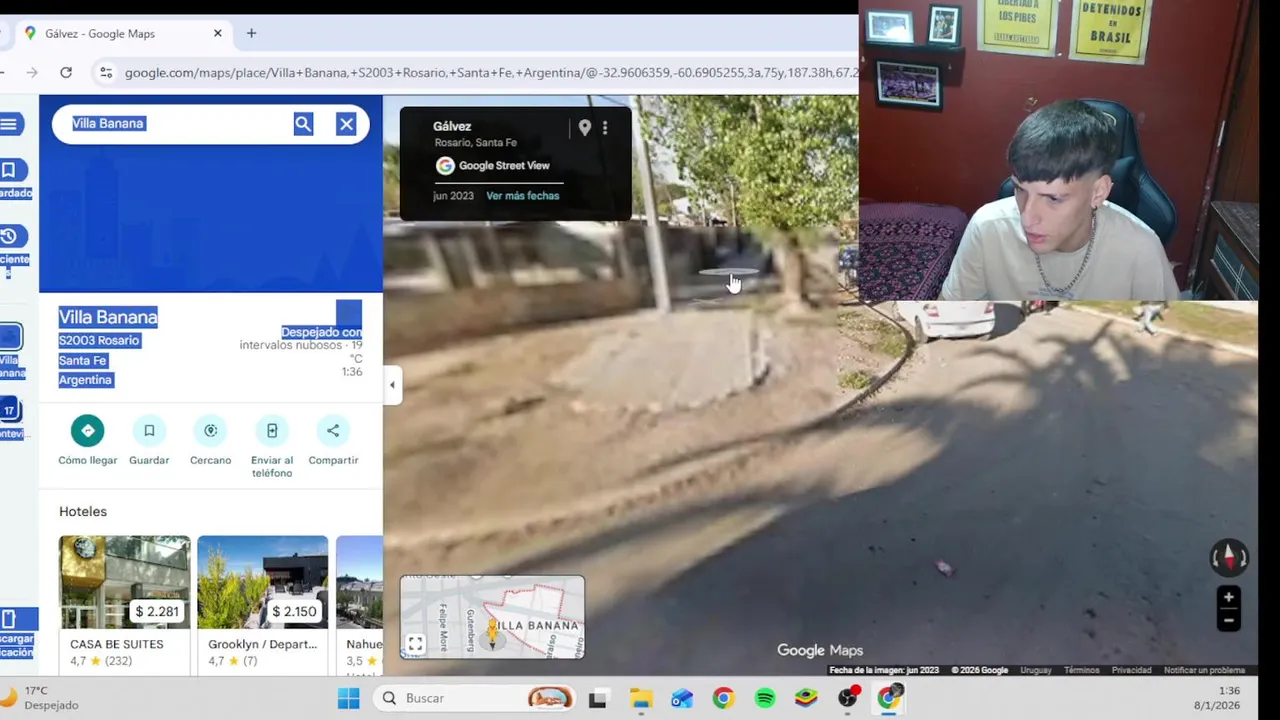
Task: Click the Cercano nearby icon
Action: (x=210, y=431)
